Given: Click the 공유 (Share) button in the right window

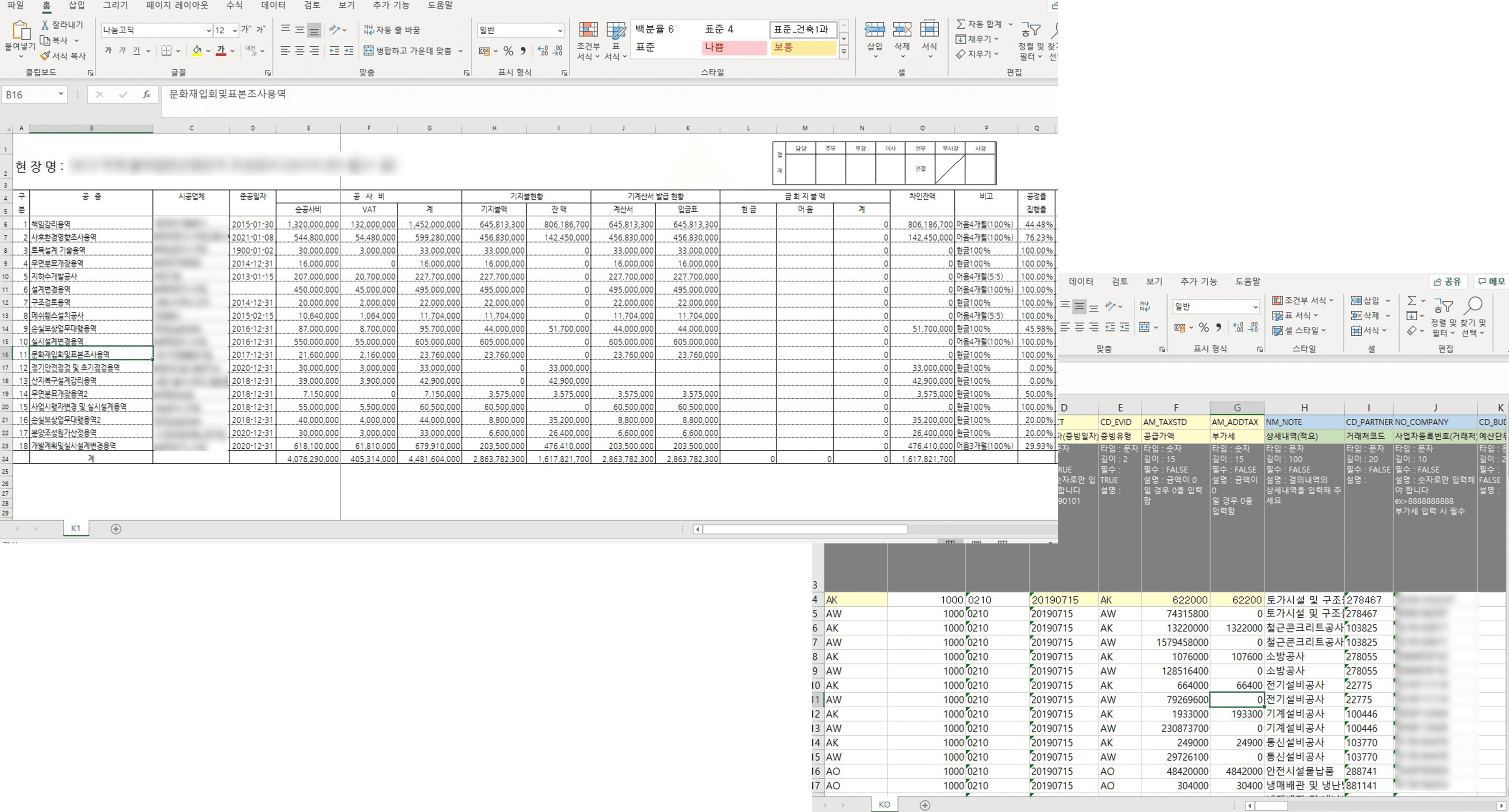Looking at the screenshot, I should [1448, 282].
